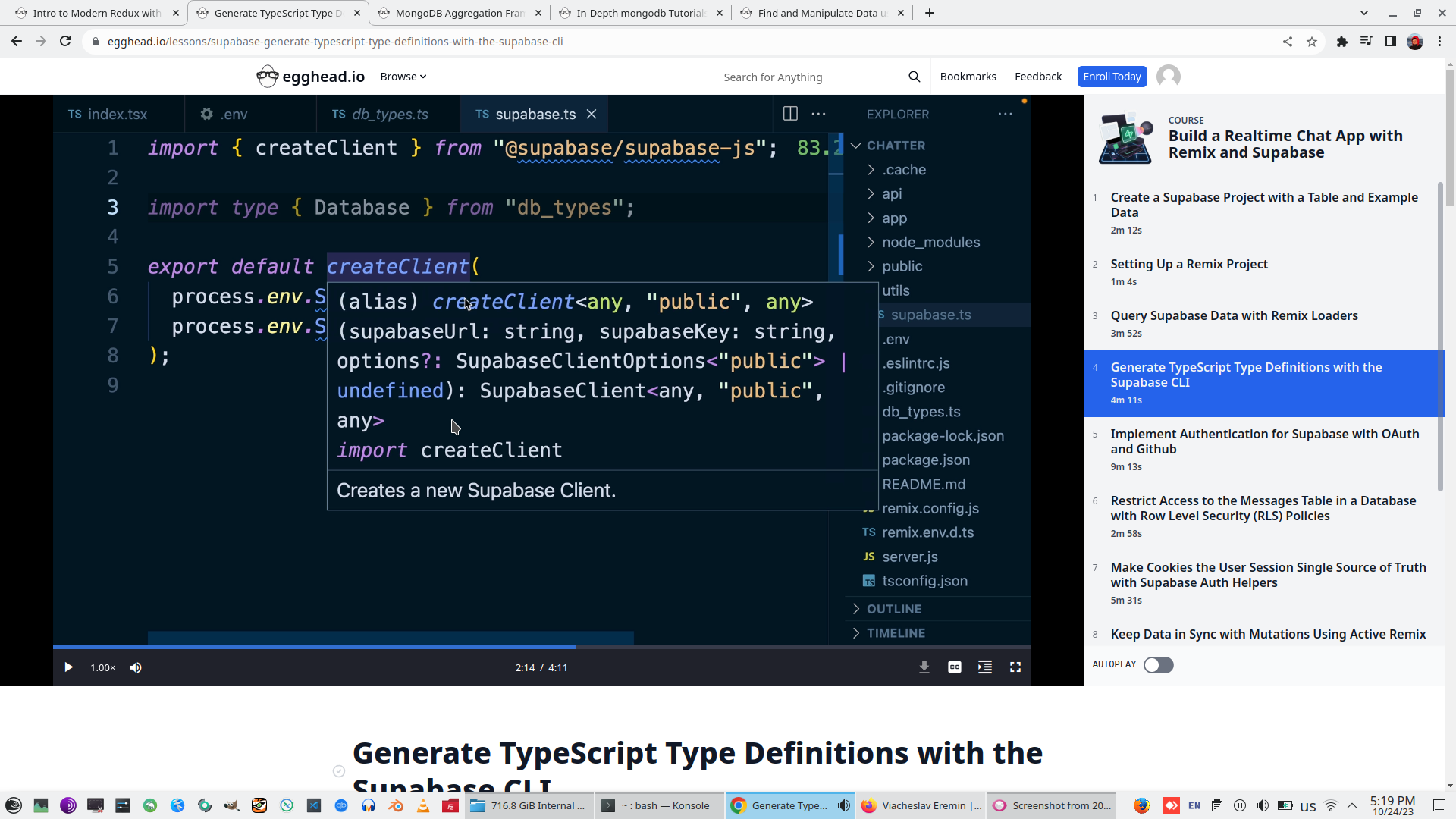This screenshot has height=819, width=1456.
Task: Click the Enroll Today button
Action: 1111,77
